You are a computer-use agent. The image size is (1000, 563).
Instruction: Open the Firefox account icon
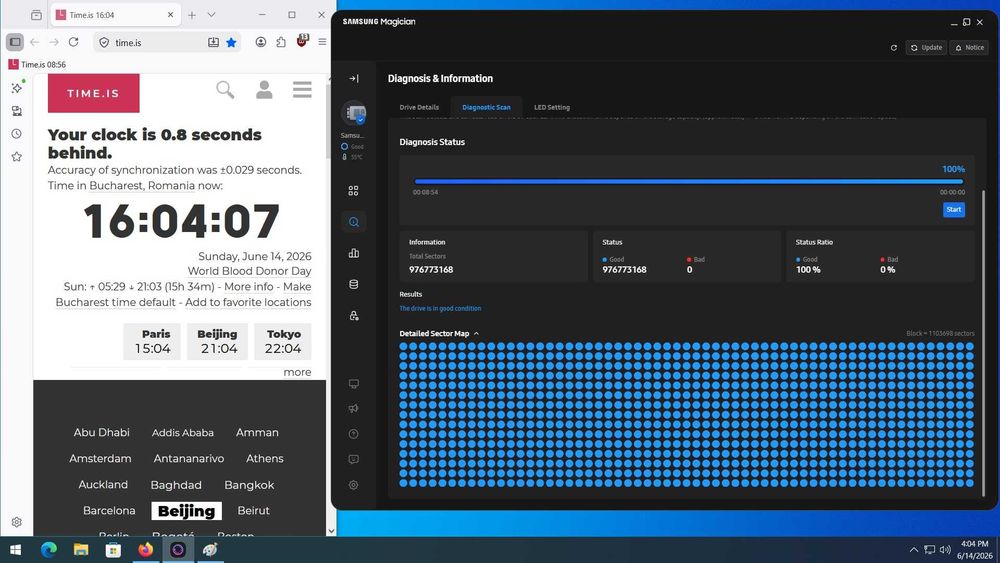click(x=261, y=42)
